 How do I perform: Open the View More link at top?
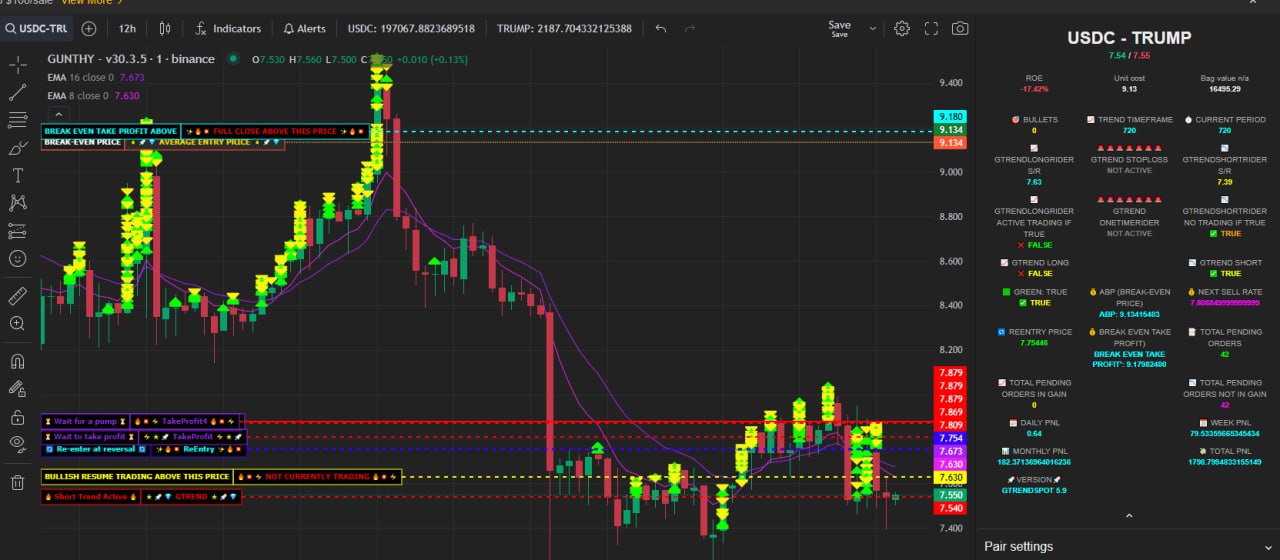coord(87,3)
